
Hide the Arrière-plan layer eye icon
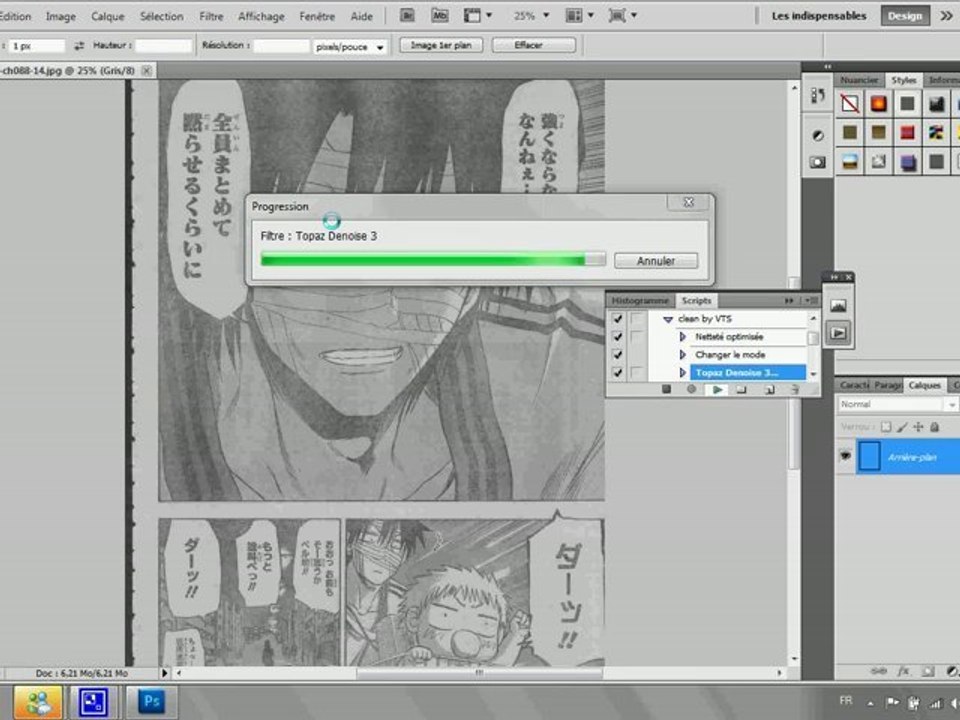click(846, 456)
